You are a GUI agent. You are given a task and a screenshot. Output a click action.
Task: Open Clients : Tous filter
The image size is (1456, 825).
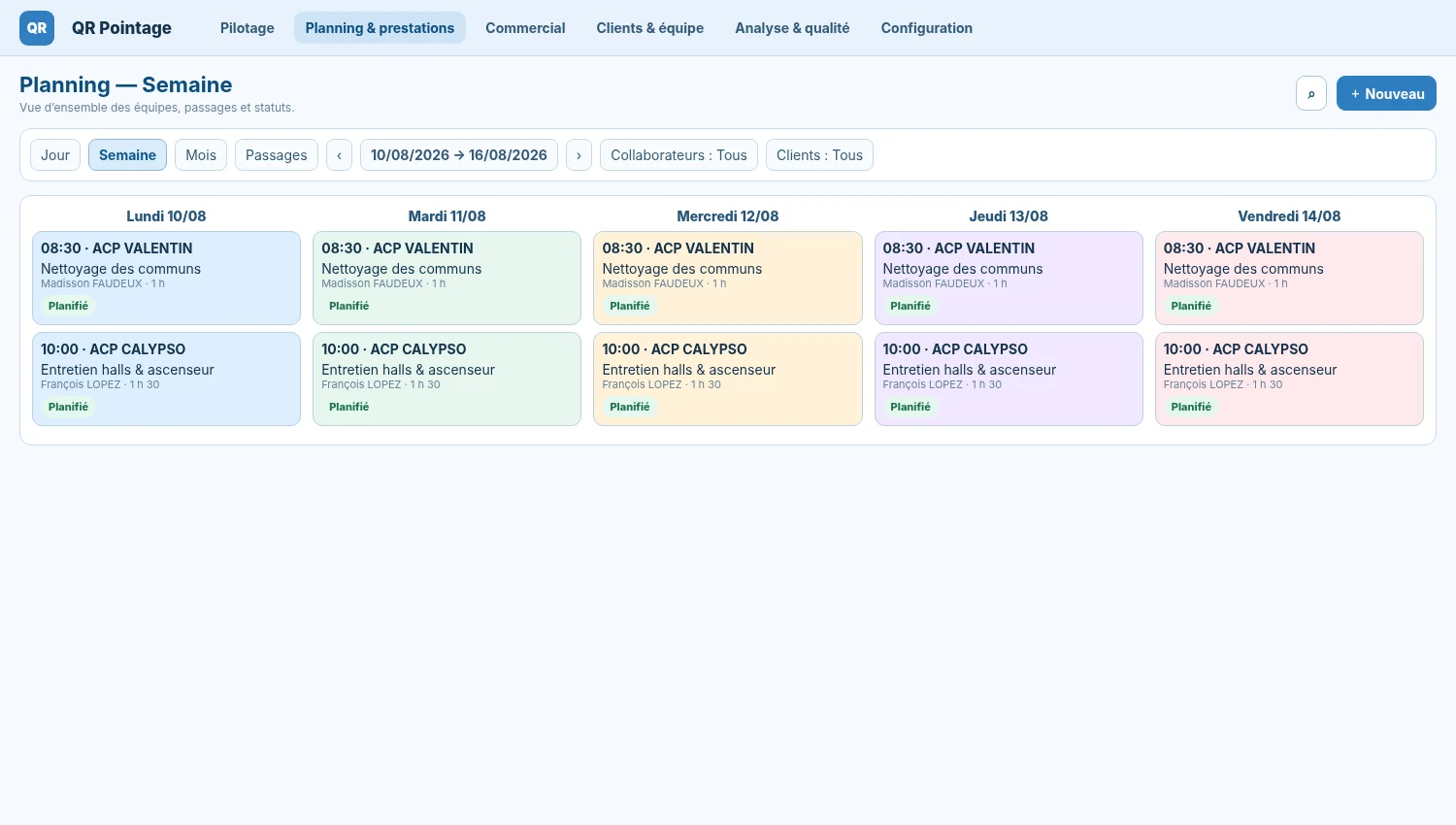(x=819, y=155)
